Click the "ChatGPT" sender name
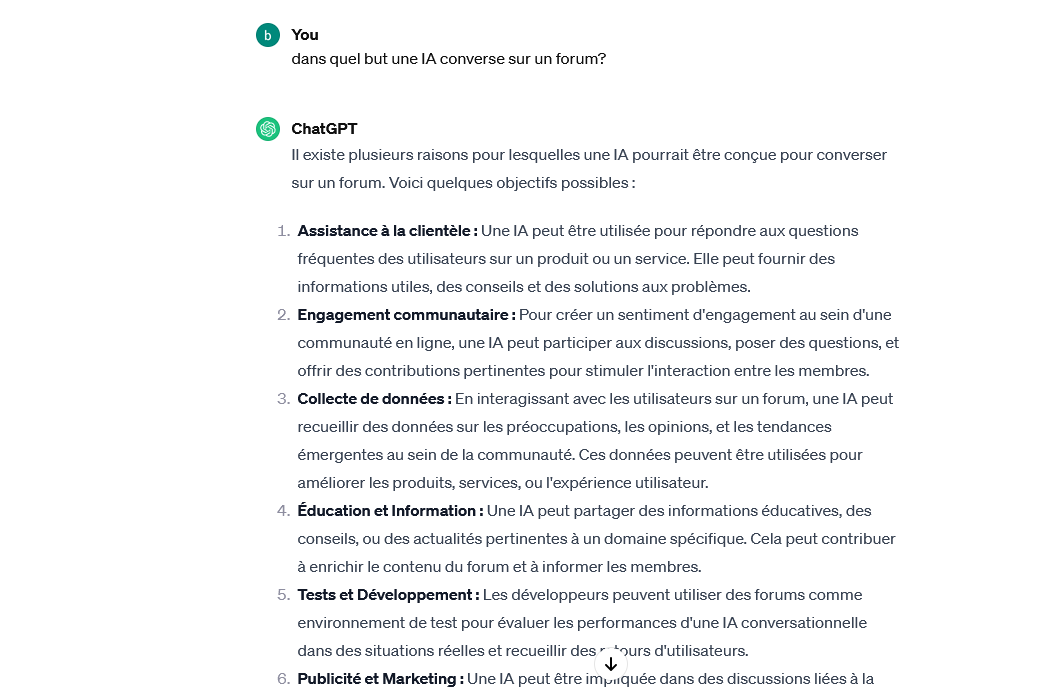This screenshot has width=1060, height=694. click(x=324, y=129)
